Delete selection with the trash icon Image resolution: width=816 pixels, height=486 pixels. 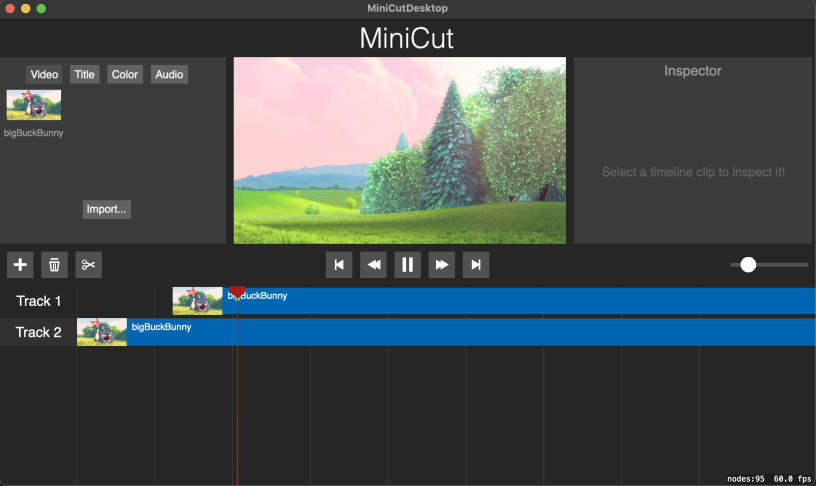tap(54, 265)
